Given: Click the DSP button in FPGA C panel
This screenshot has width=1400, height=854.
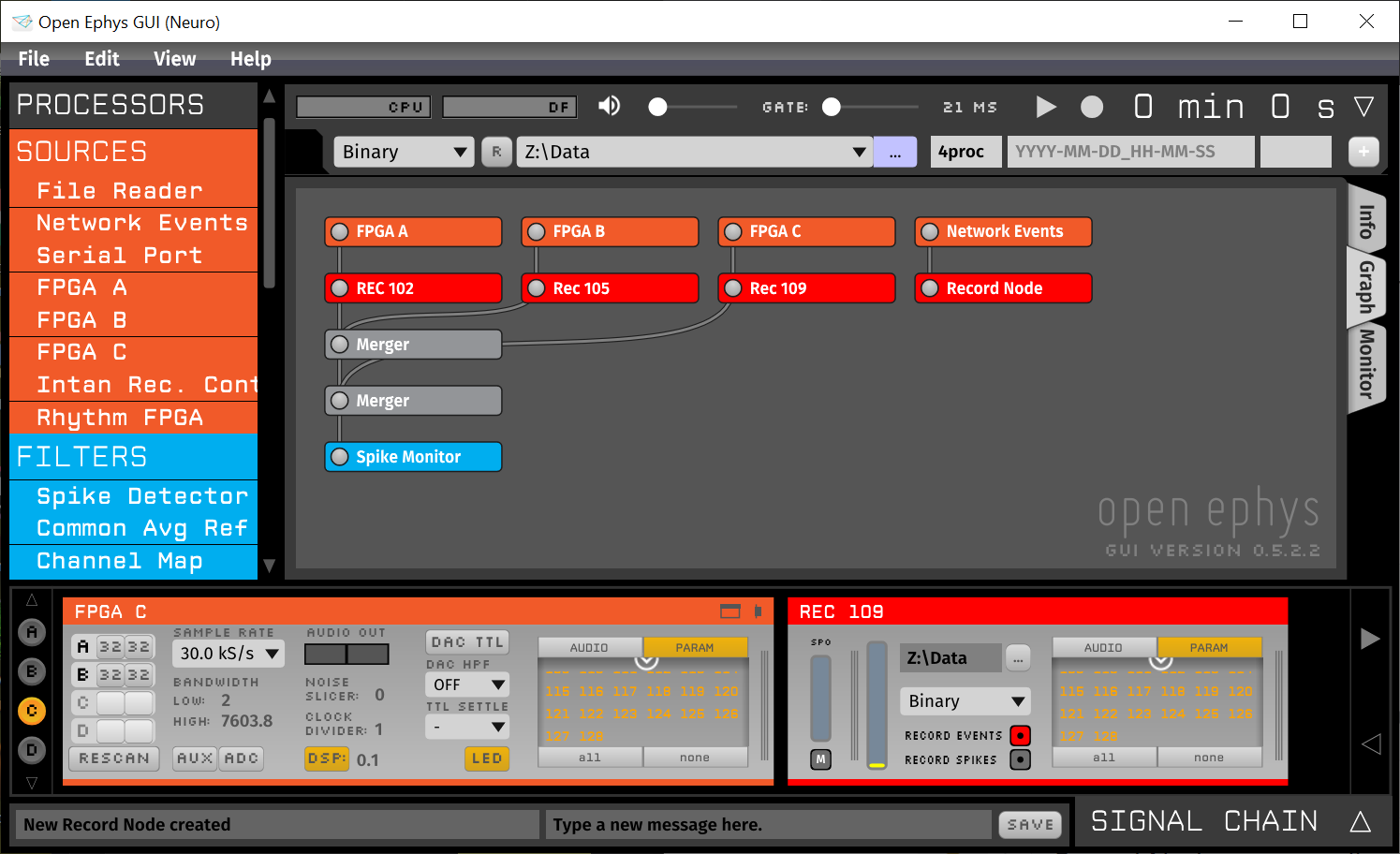Looking at the screenshot, I should click(326, 758).
